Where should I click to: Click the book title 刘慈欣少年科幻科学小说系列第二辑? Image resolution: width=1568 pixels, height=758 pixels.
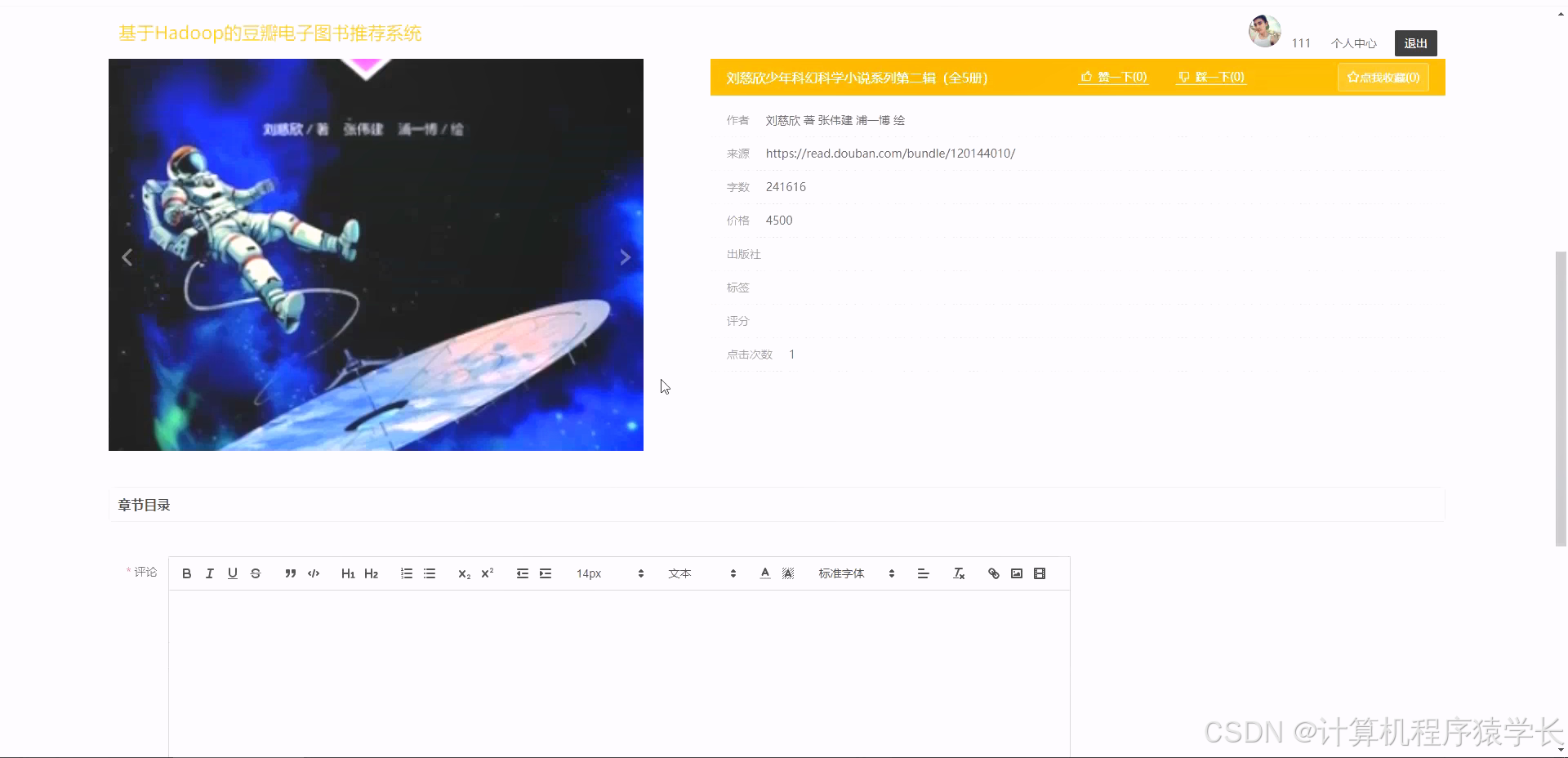pyautogui.click(x=857, y=78)
